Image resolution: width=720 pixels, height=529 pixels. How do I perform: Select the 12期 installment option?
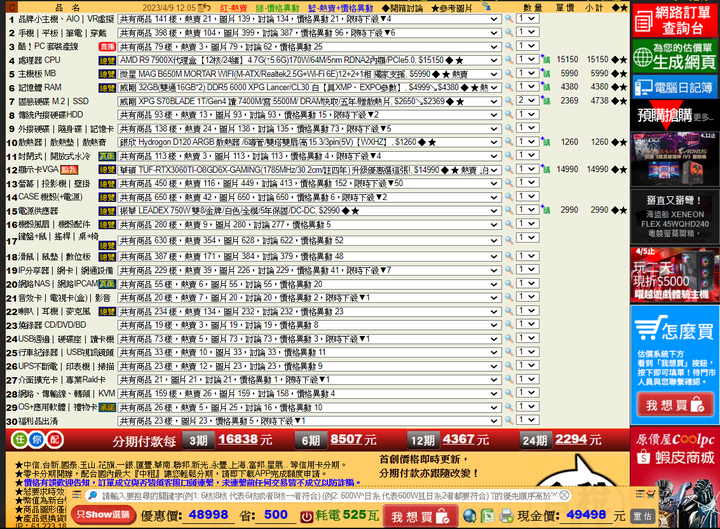pos(423,441)
